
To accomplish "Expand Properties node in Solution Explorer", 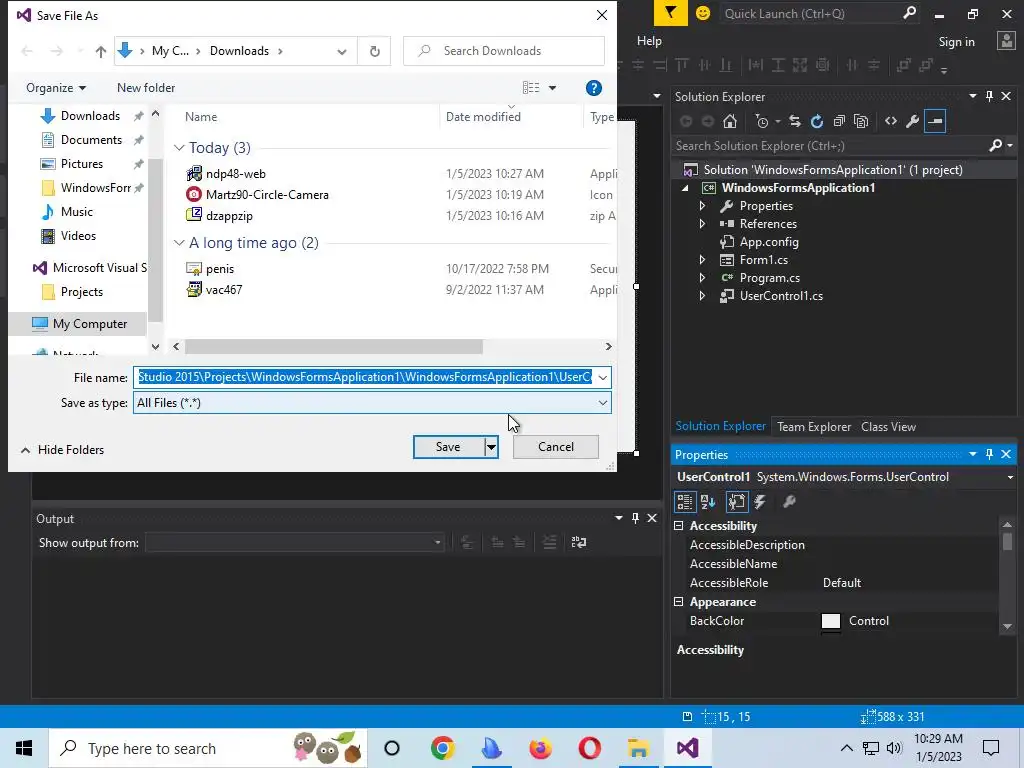I will pos(702,206).
